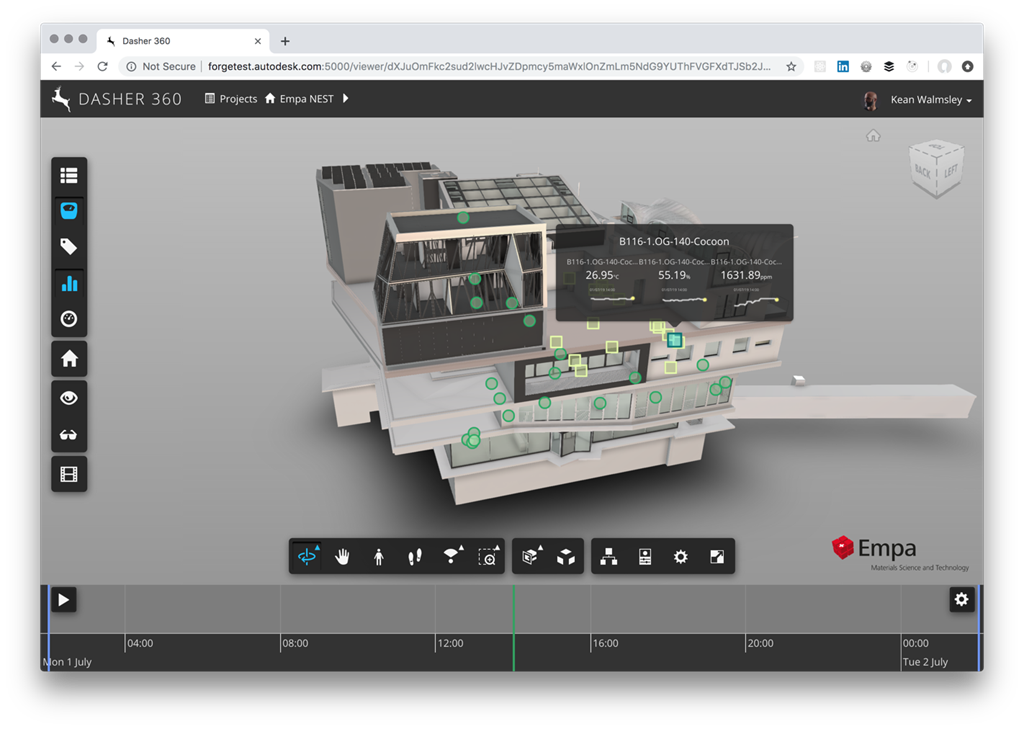Toggle the eye visibility button

pyautogui.click(x=69, y=398)
